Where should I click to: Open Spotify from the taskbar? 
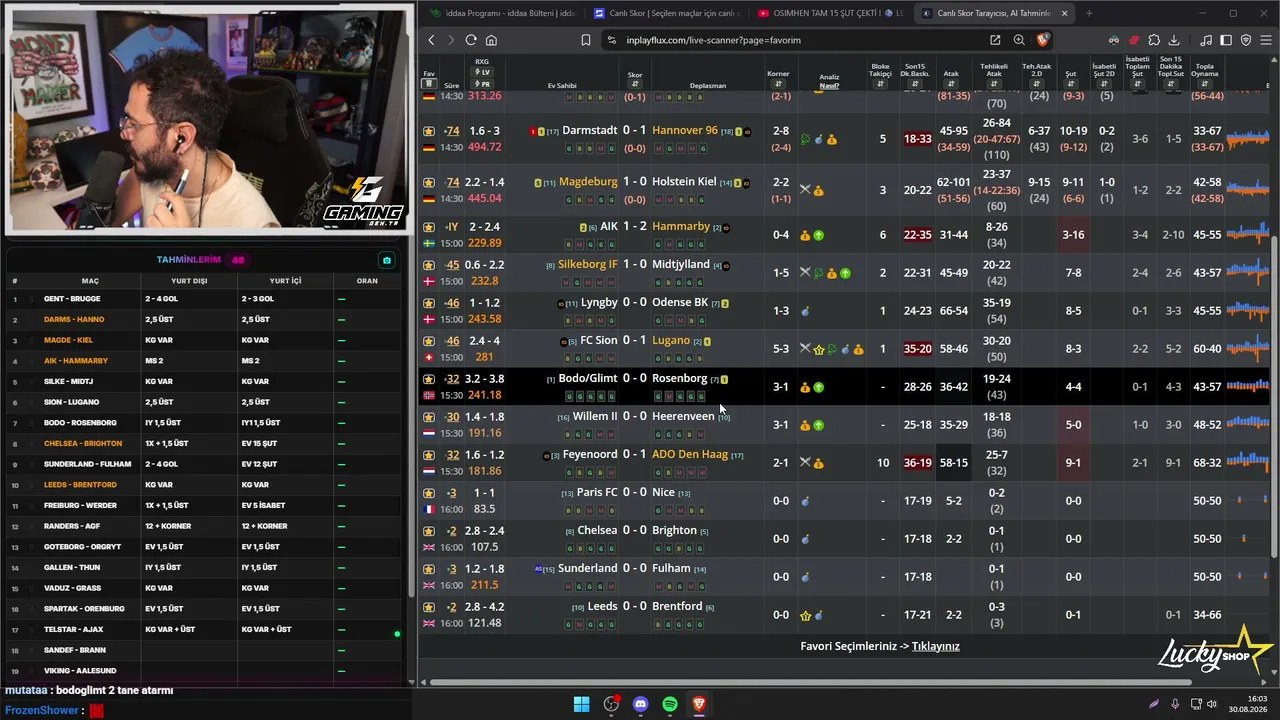point(670,704)
